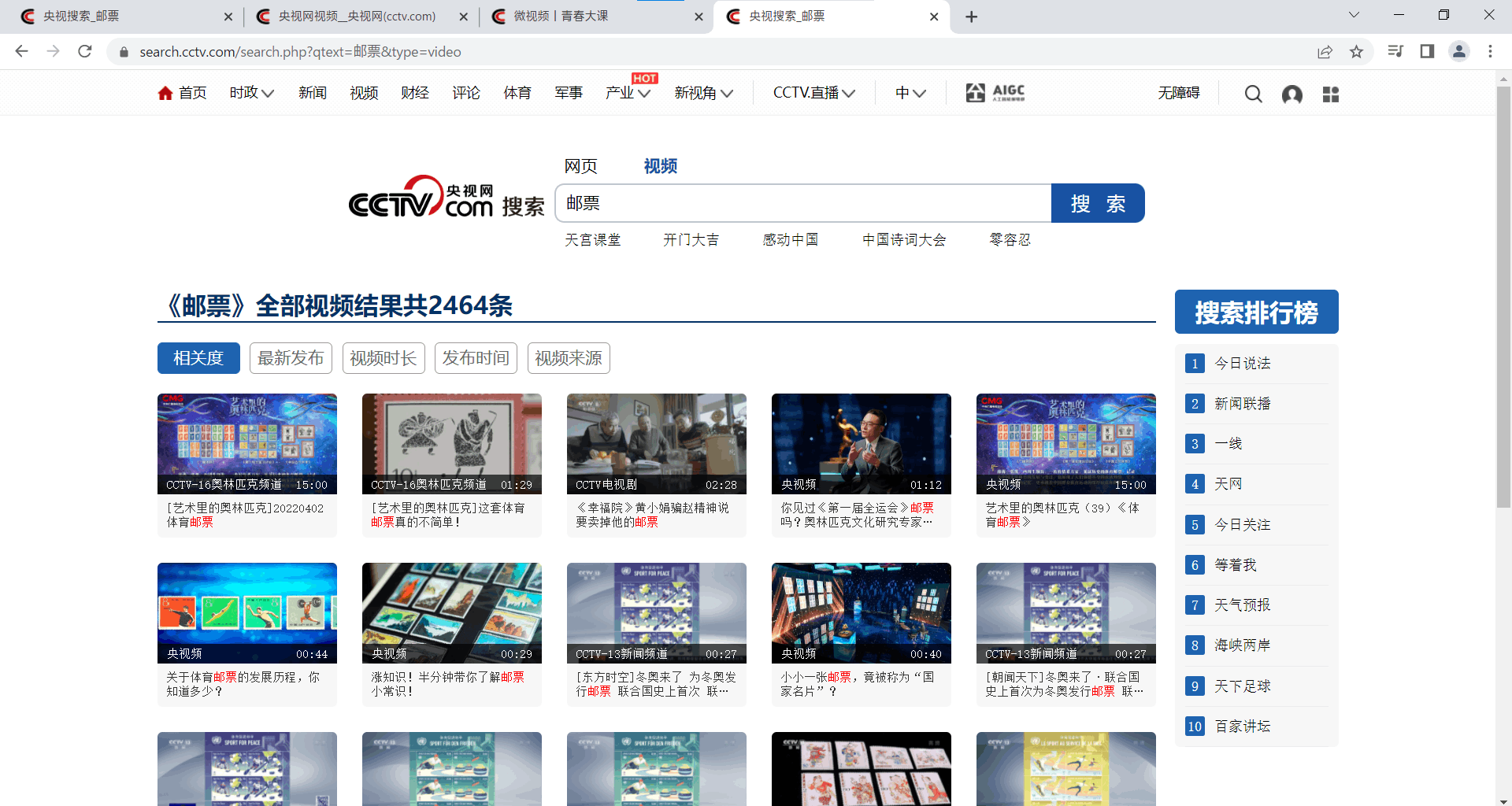Open 百家讲坛 in the search ranking
This screenshot has width=1512, height=806.
point(1243,727)
